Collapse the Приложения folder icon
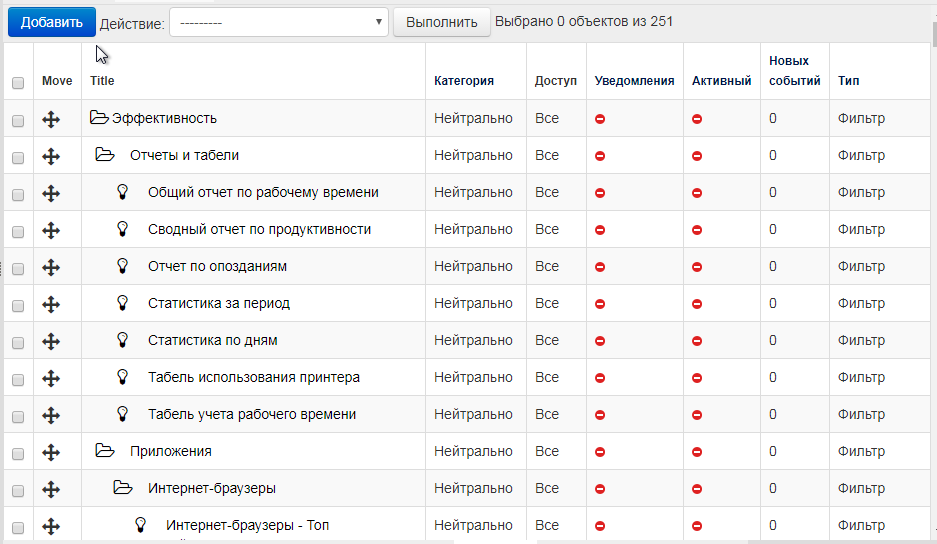This screenshot has height=544, width=937. [x=105, y=451]
